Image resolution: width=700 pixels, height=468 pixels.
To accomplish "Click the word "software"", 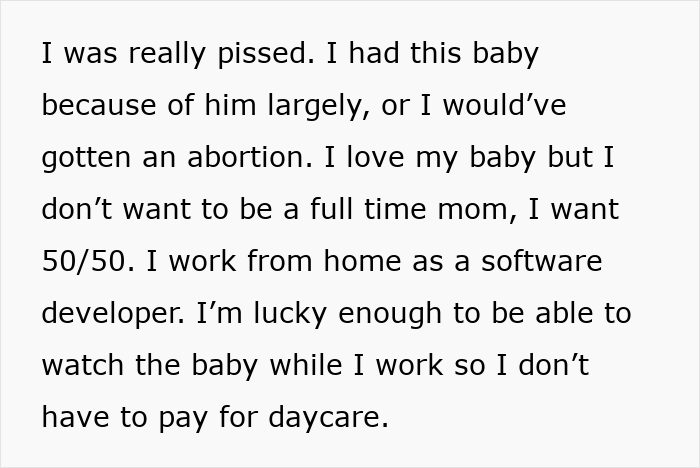I will coord(546,261).
